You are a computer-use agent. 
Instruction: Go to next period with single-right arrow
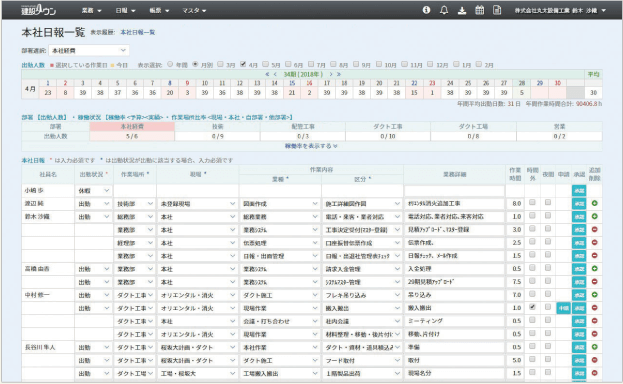[x=331, y=74]
